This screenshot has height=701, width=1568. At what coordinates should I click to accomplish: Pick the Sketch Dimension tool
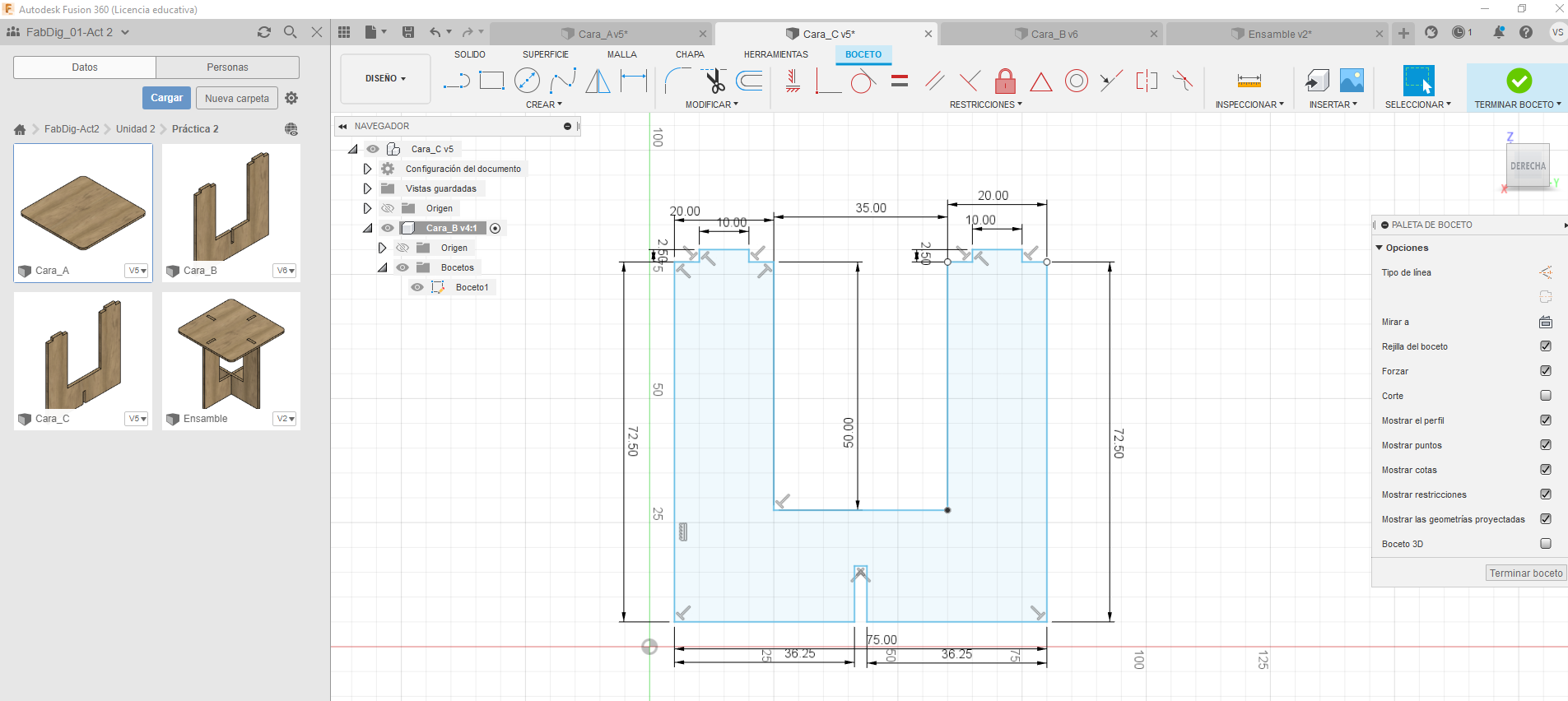pyautogui.click(x=634, y=81)
